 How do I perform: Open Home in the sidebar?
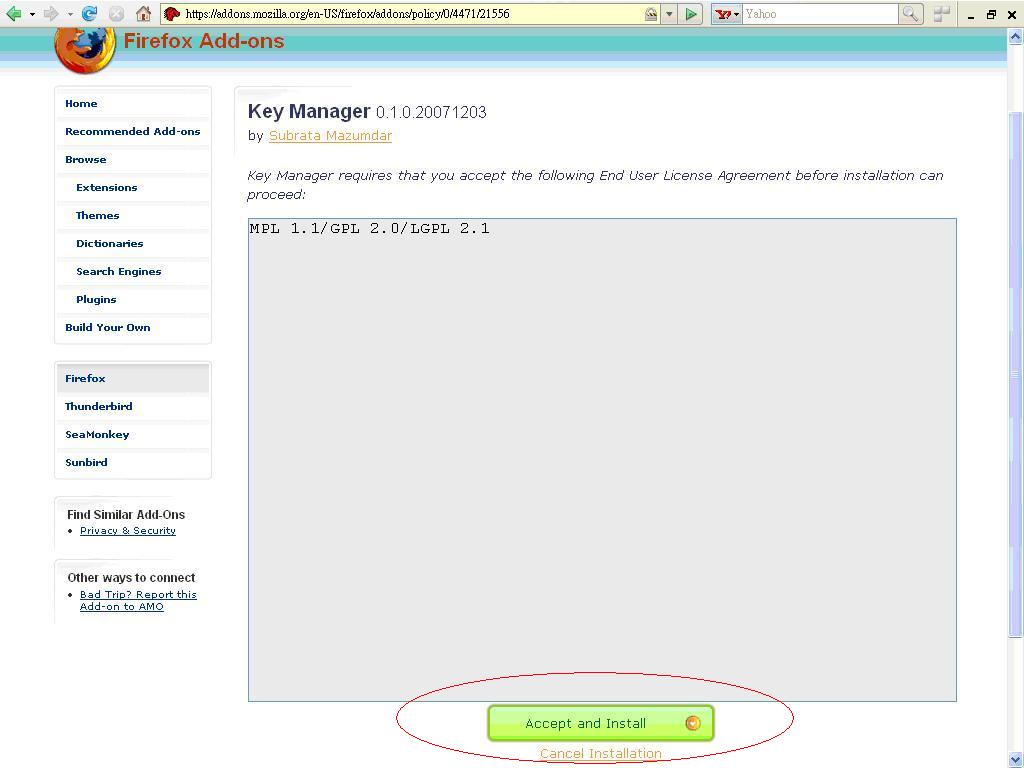81,103
